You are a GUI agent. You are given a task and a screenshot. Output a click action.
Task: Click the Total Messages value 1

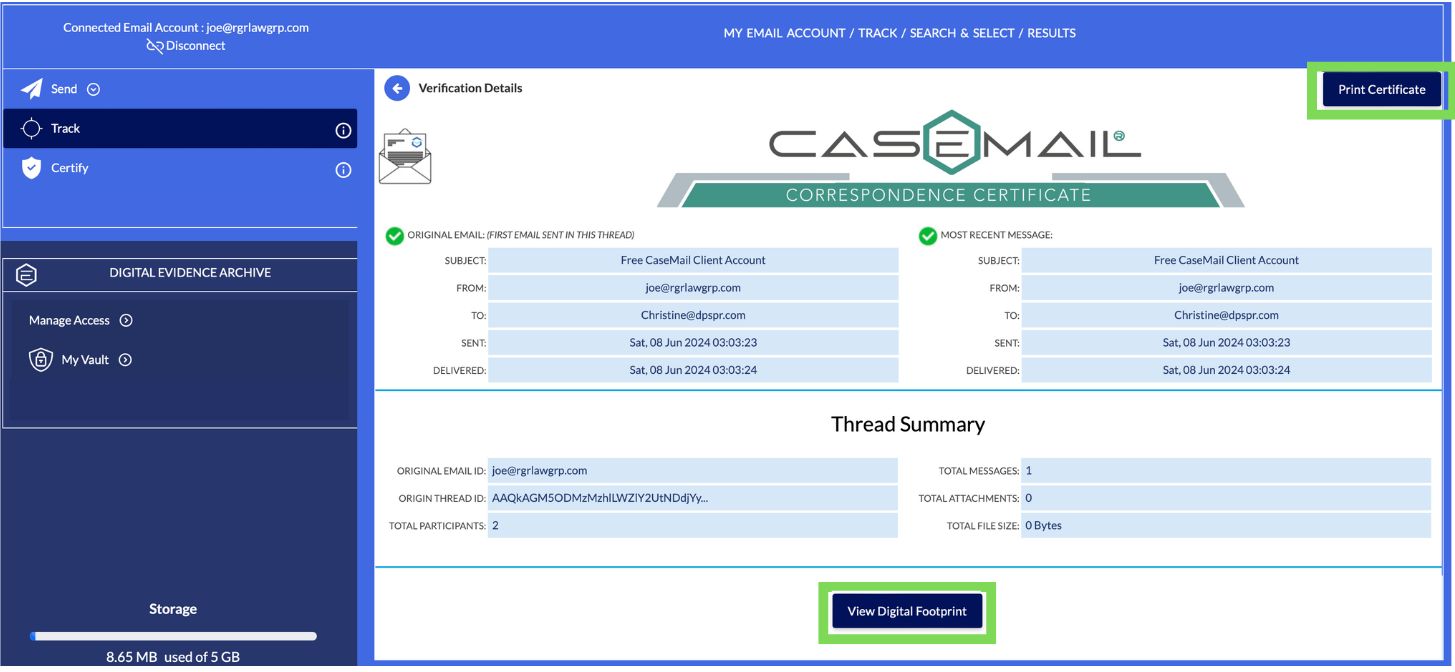[1226, 471]
